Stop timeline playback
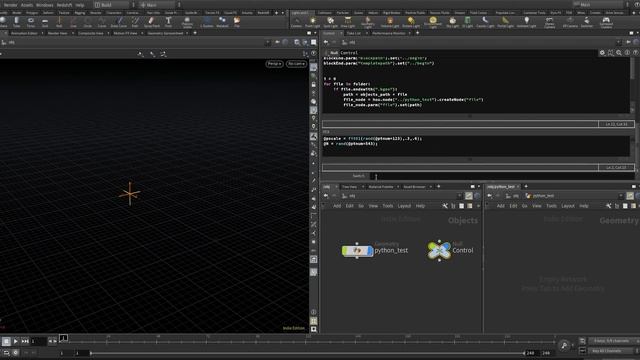This screenshot has width=640, height=360. tap(6, 341)
